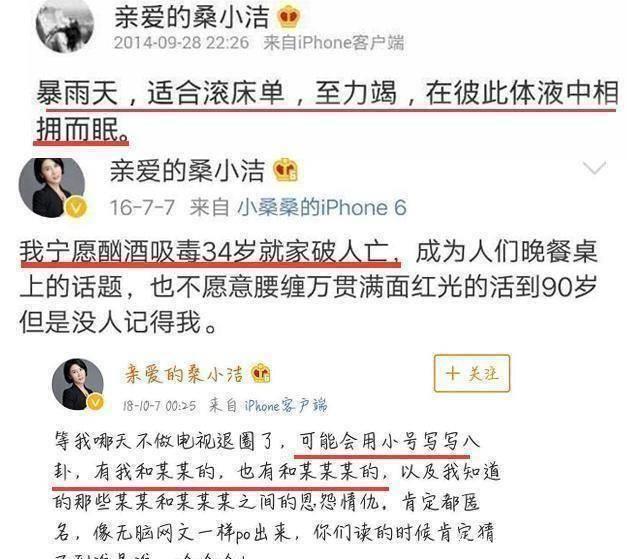The image size is (627, 559).
Task: Click the yellow V badge on the 16-7-7 avatar
Action: pyautogui.click(x=76, y=207)
